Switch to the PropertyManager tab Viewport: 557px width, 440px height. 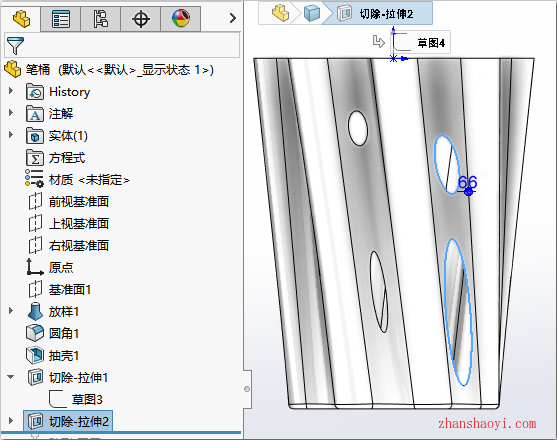61,19
